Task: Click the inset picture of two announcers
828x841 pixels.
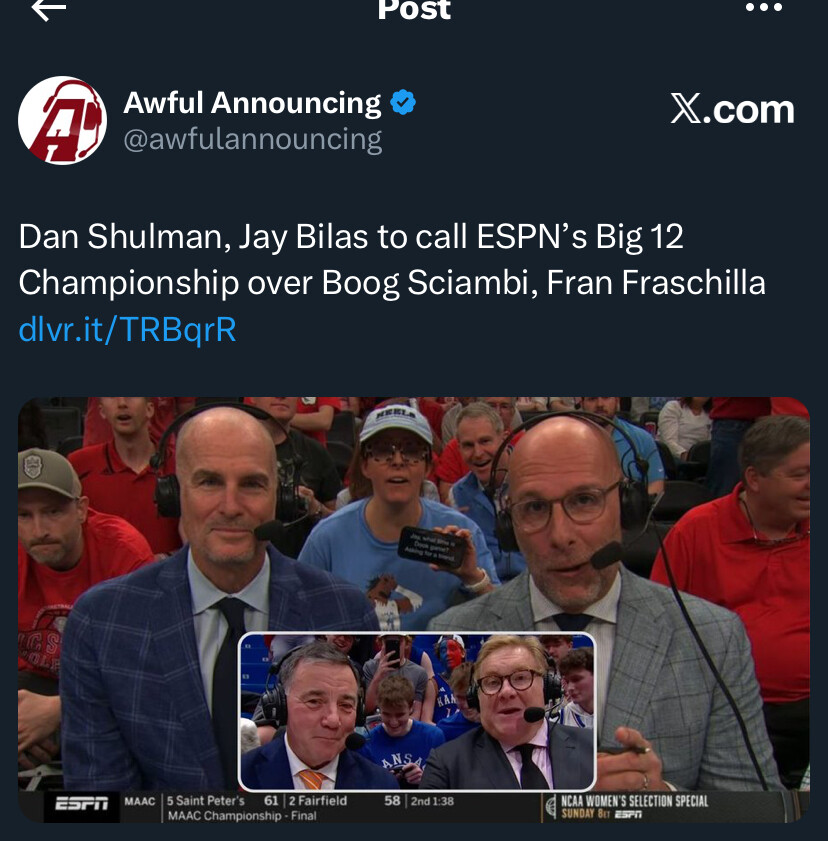Action: coord(417,711)
